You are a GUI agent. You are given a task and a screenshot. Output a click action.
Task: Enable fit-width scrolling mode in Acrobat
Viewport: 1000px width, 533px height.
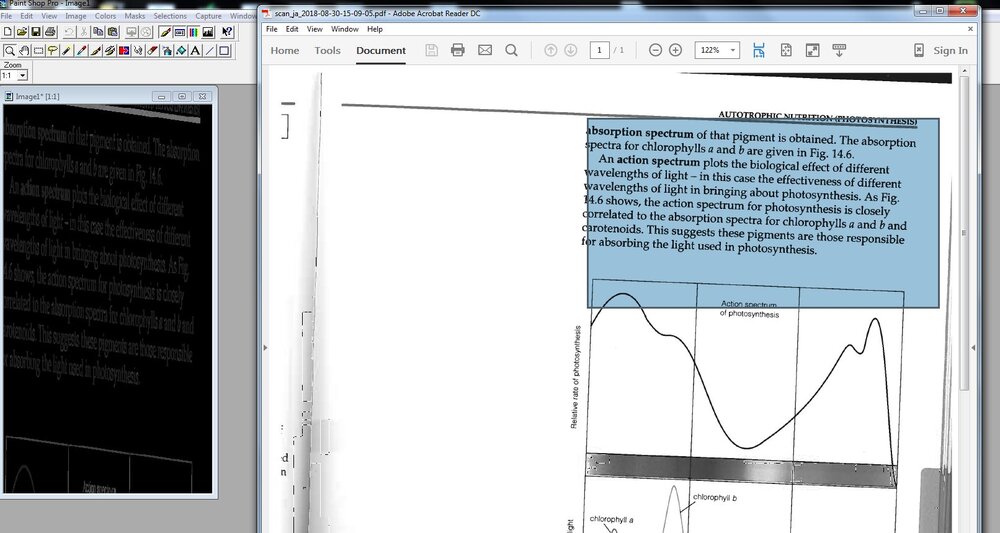[758, 50]
